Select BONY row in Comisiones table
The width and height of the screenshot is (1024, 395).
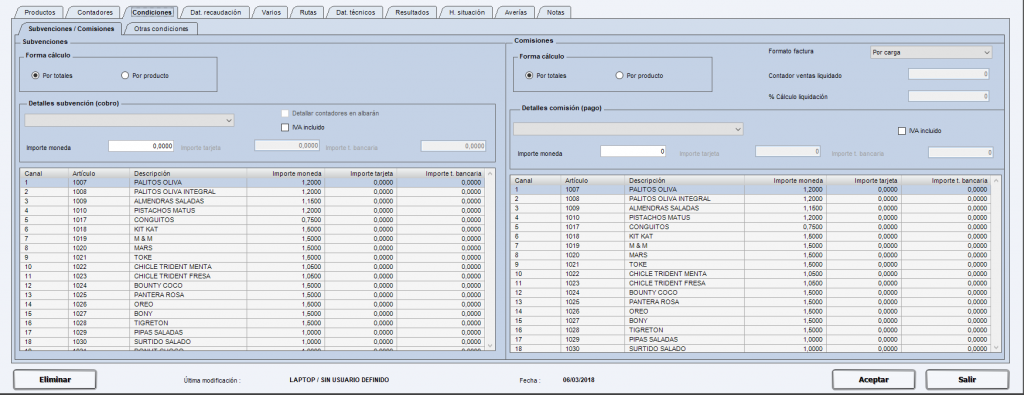751,321
